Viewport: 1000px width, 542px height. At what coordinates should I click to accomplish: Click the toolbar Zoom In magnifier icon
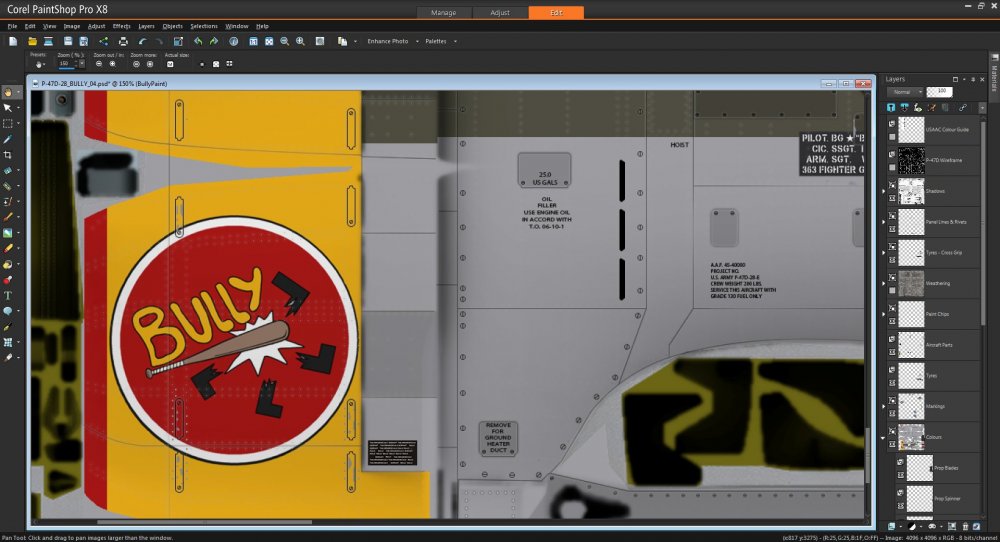pyautogui.click(x=300, y=41)
